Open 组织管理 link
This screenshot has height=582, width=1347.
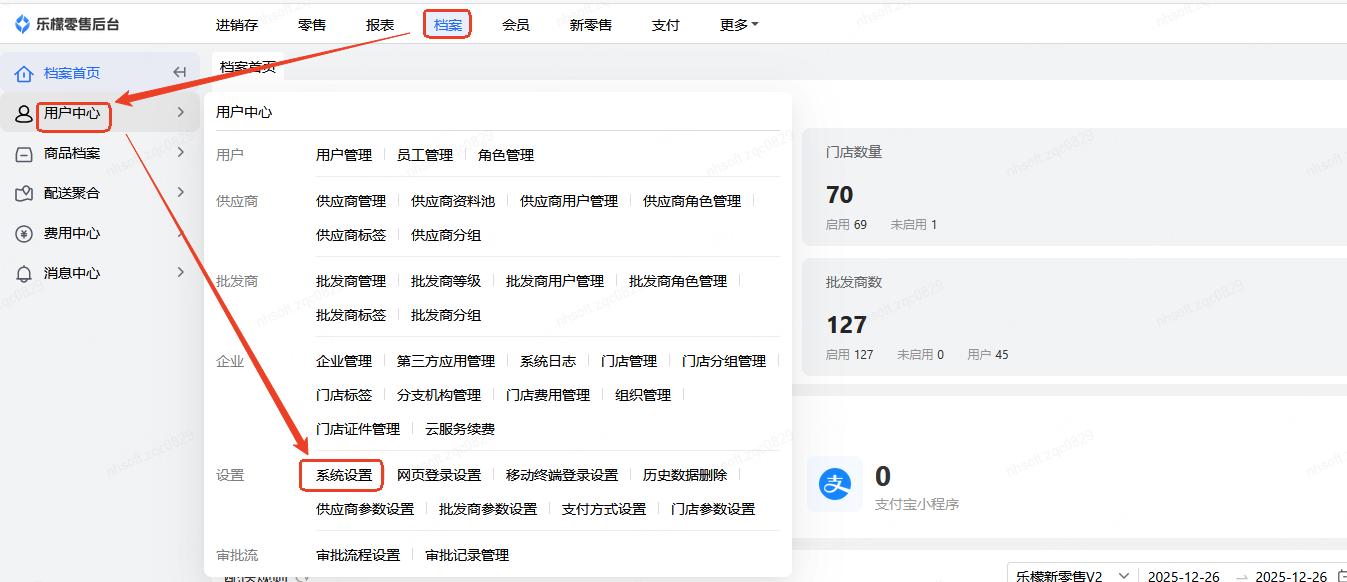643,395
